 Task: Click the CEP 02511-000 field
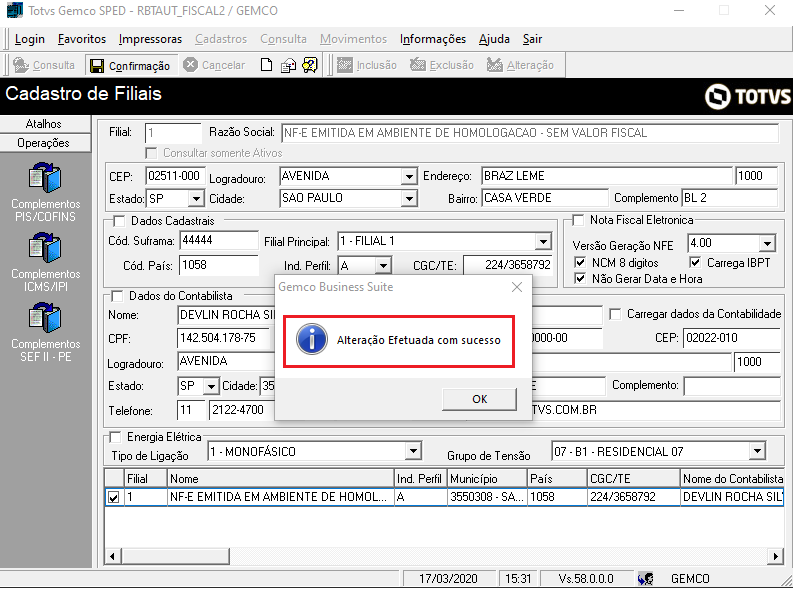click(x=175, y=176)
